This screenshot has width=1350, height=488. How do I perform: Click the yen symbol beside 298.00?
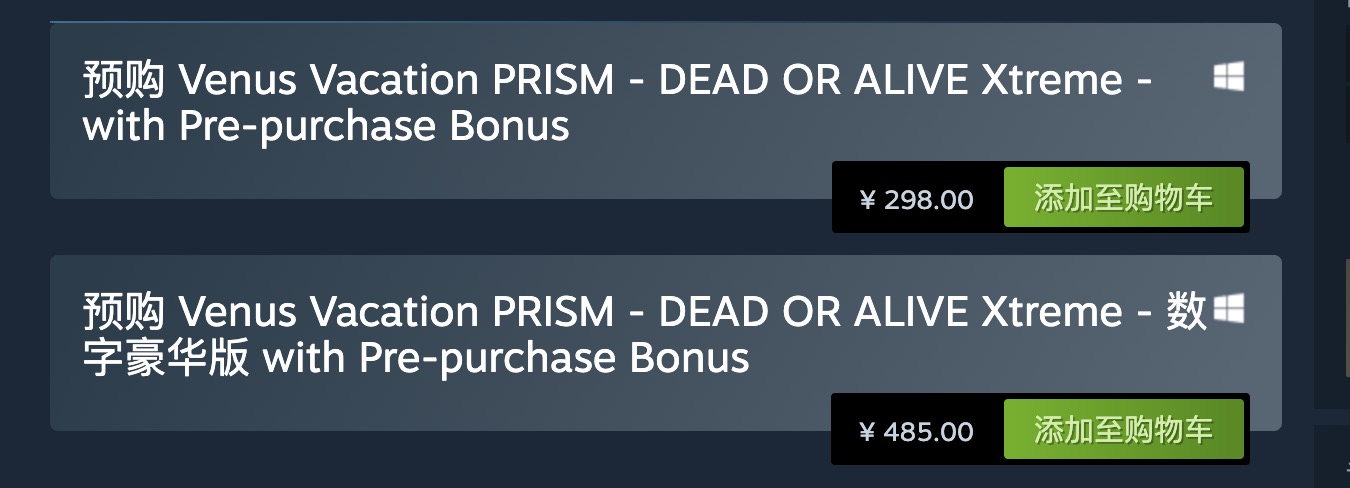(867, 200)
